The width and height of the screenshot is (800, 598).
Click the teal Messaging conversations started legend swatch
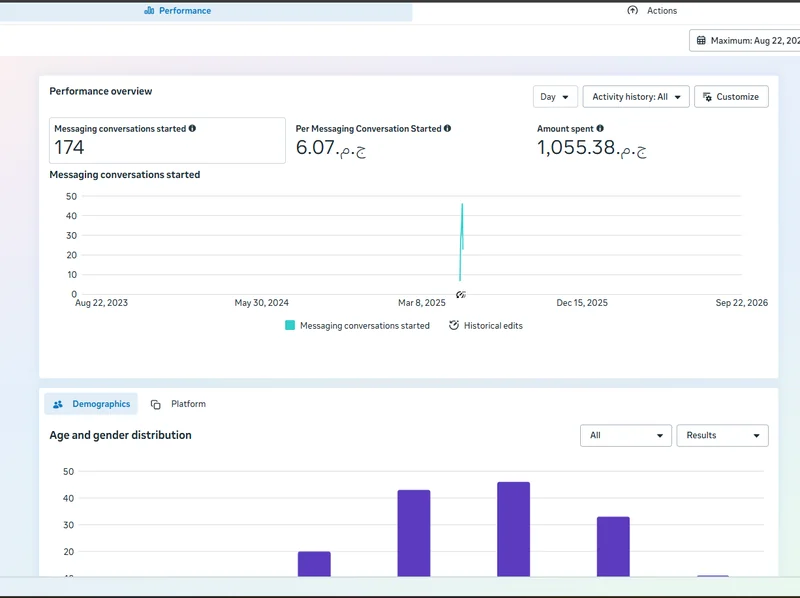click(290, 326)
